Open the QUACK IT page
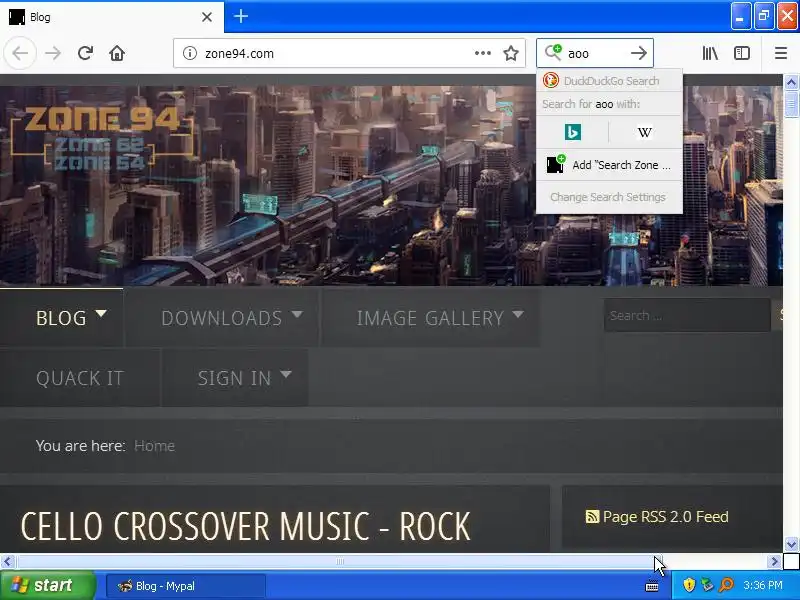The height and width of the screenshot is (600, 800). 80,378
